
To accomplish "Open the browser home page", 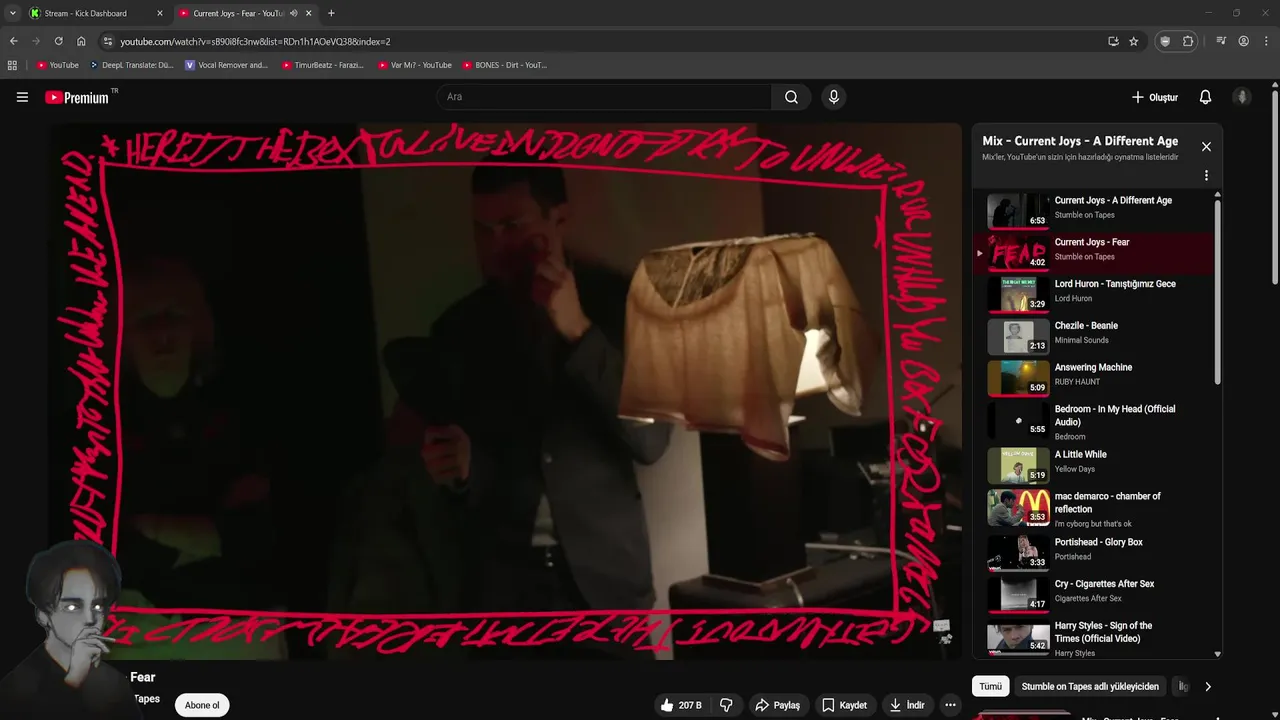I will click(x=81, y=41).
